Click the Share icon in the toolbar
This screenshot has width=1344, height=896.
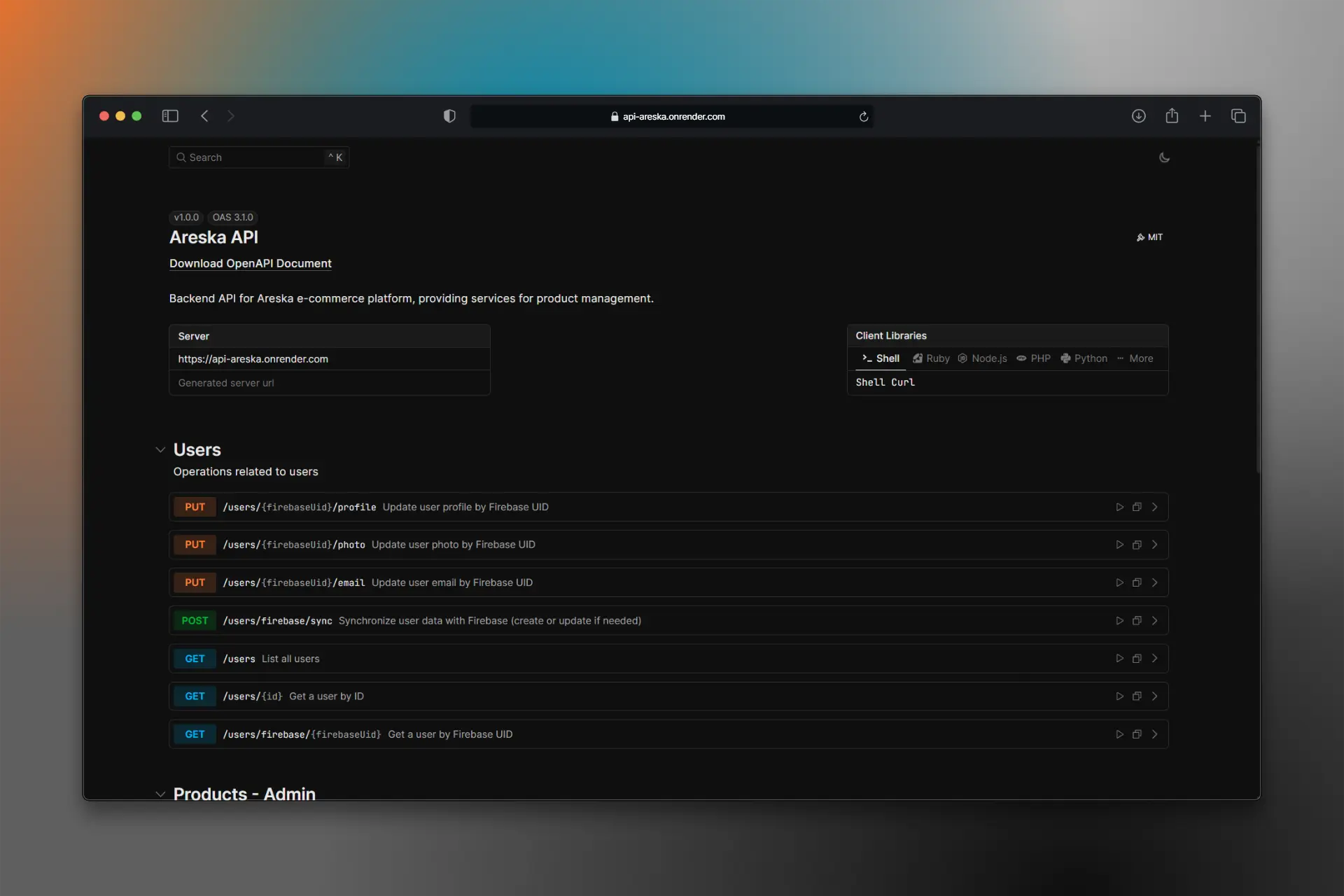[x=1172, y=116]
